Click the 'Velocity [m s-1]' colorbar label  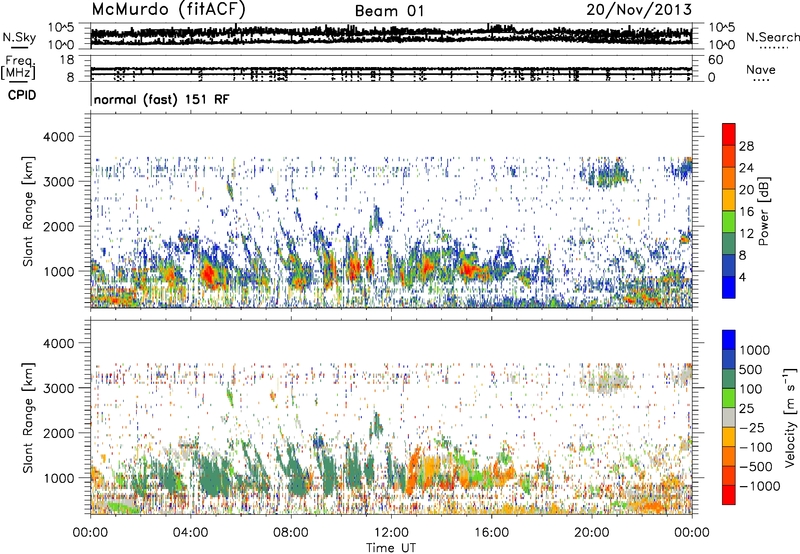[790, 417]
